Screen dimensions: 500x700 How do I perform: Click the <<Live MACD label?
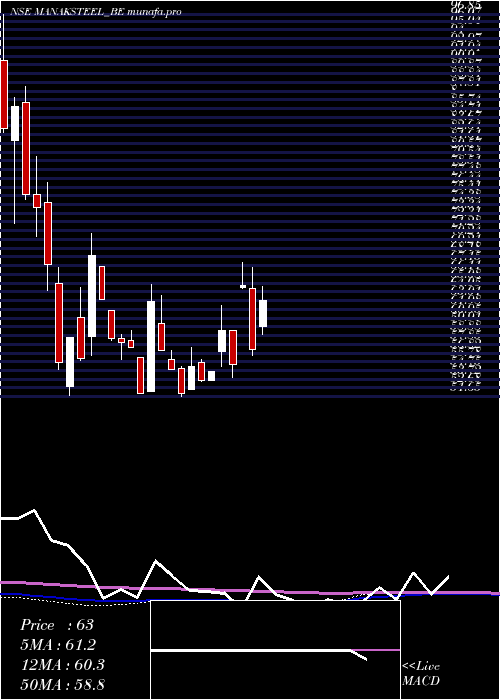(421, 674)
